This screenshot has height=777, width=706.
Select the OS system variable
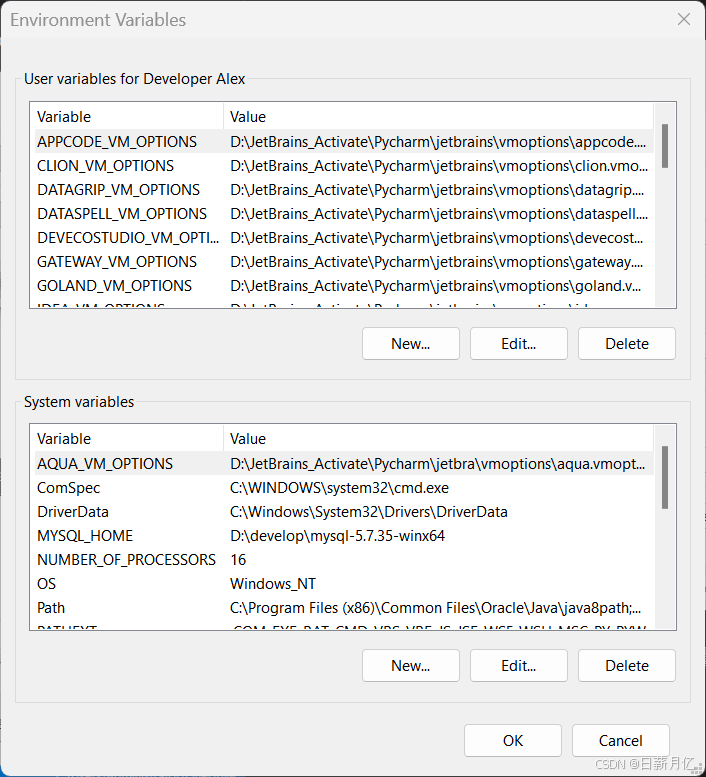coord(344,584)
